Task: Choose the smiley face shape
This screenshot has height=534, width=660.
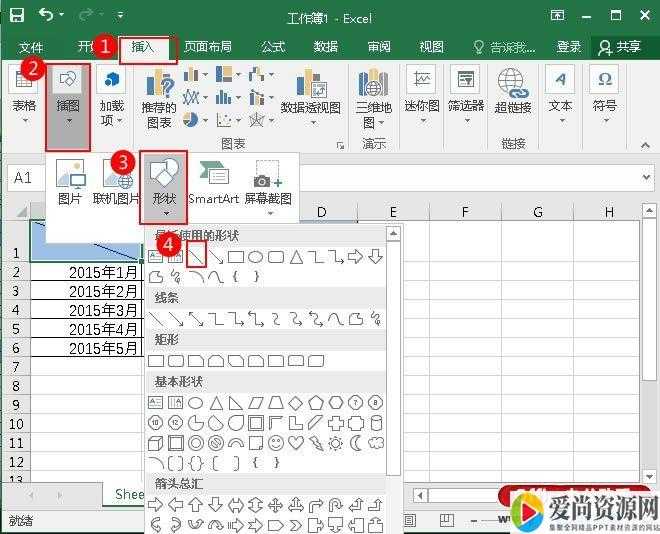Action: click(276, 442)
